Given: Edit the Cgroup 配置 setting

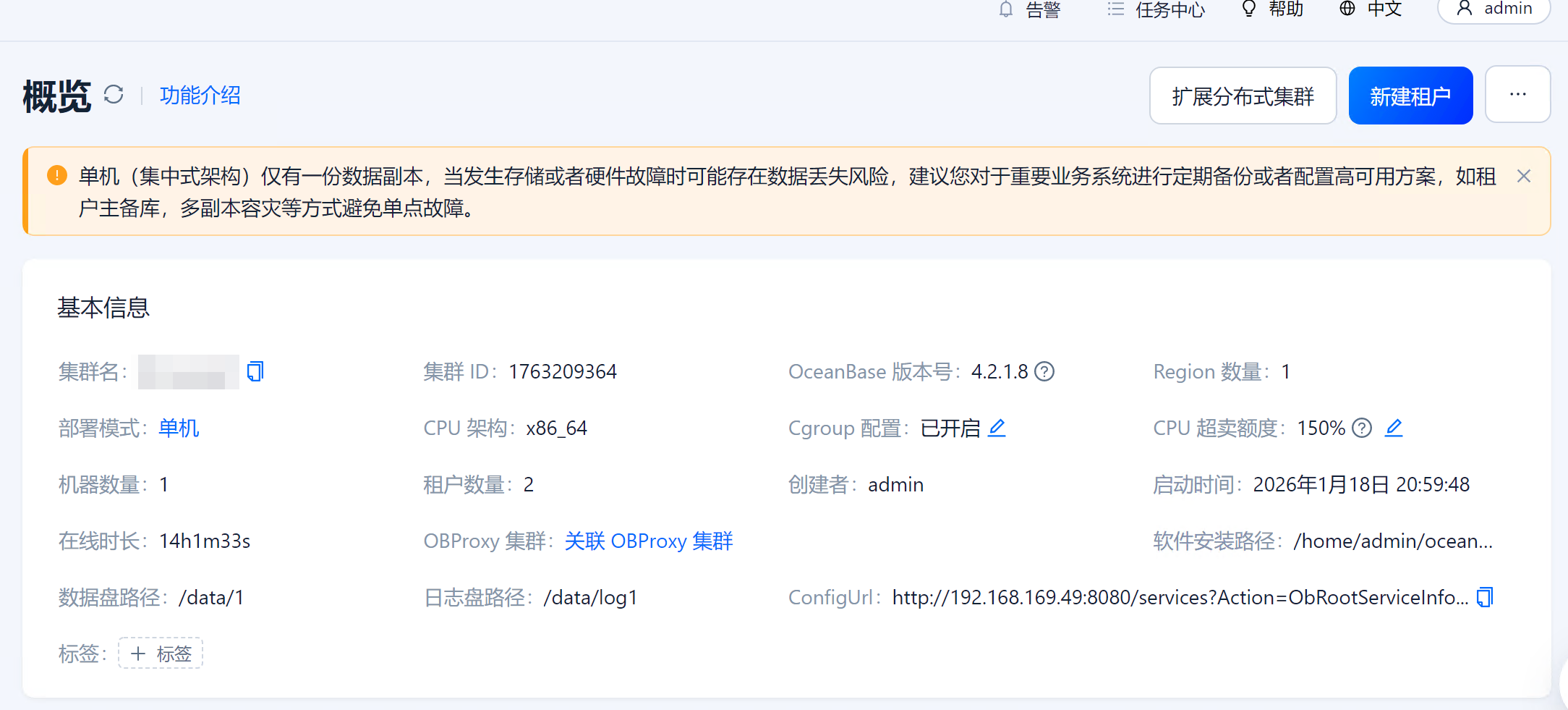Looking at the screenshot, I should pos(997,428).
